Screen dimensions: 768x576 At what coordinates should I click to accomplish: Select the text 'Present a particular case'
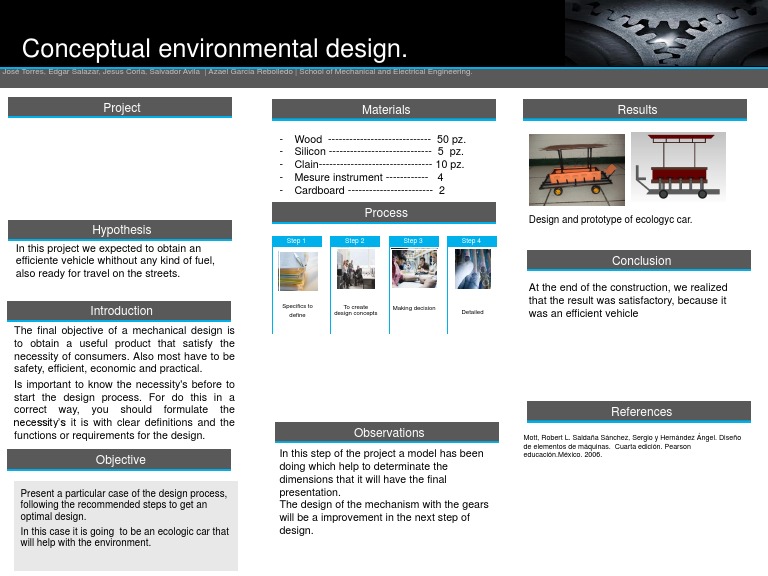point(123,504)
